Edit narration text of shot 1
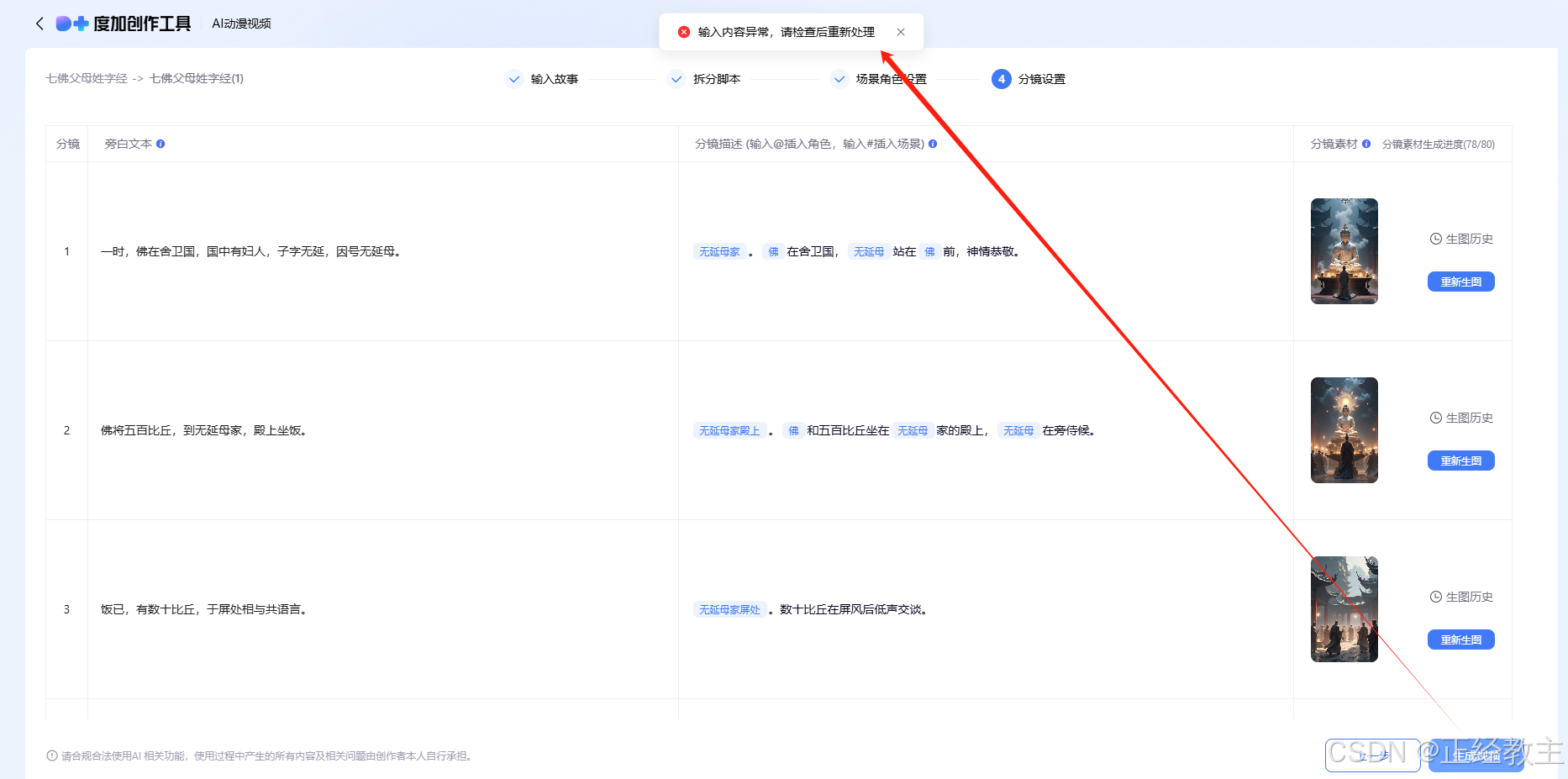Screen dimensions: 1568x779 pyautogui.click(x=251, y=251)
